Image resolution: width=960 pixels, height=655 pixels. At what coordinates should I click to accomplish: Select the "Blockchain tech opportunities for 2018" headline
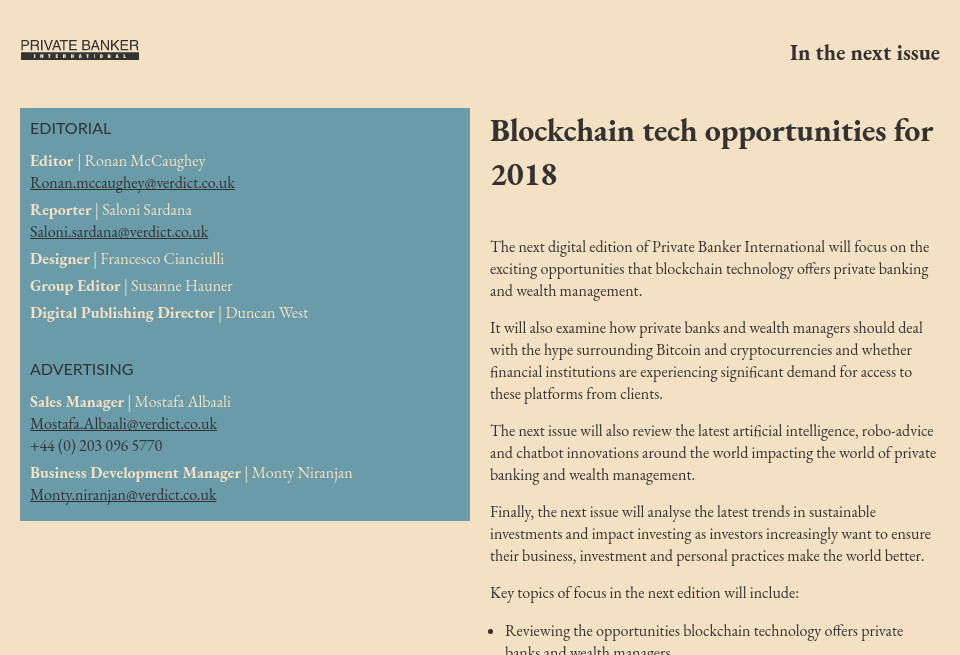click(x=711, y=152)
